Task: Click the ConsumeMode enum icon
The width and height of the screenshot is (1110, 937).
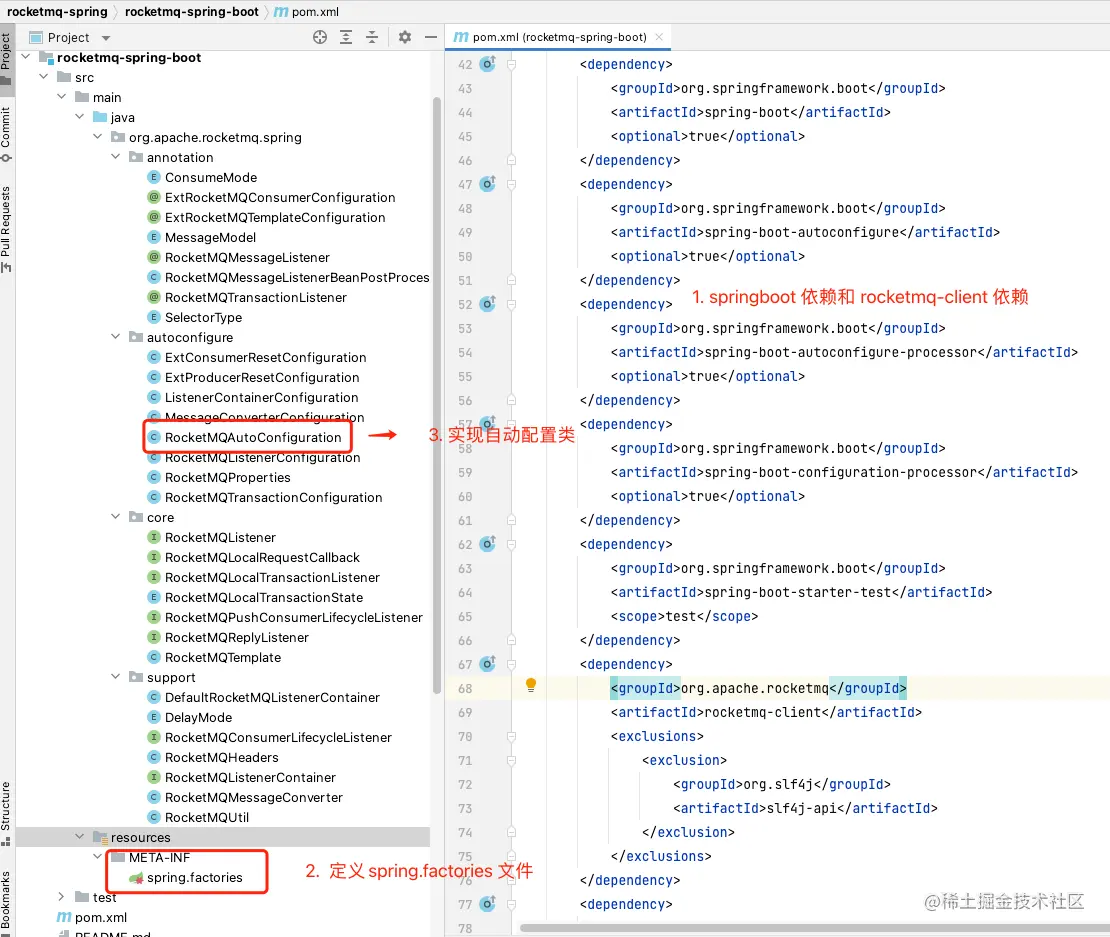Action: point(154,177)
